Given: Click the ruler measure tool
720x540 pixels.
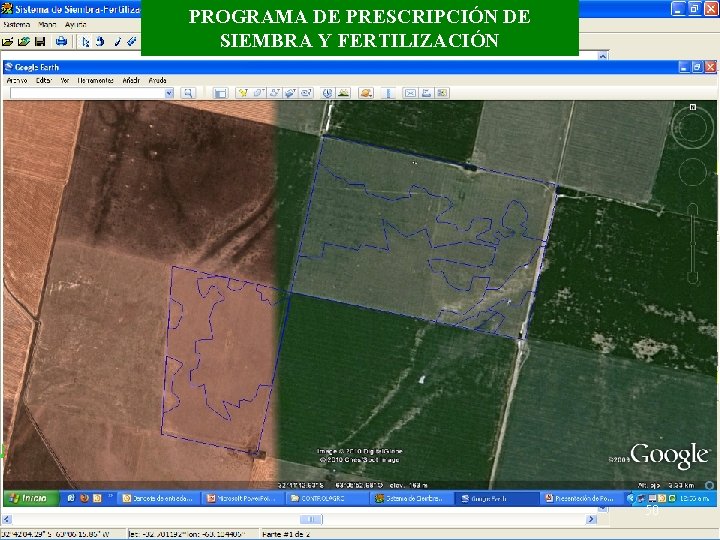Looking at the screenshot, I should (x=388, y=93).
